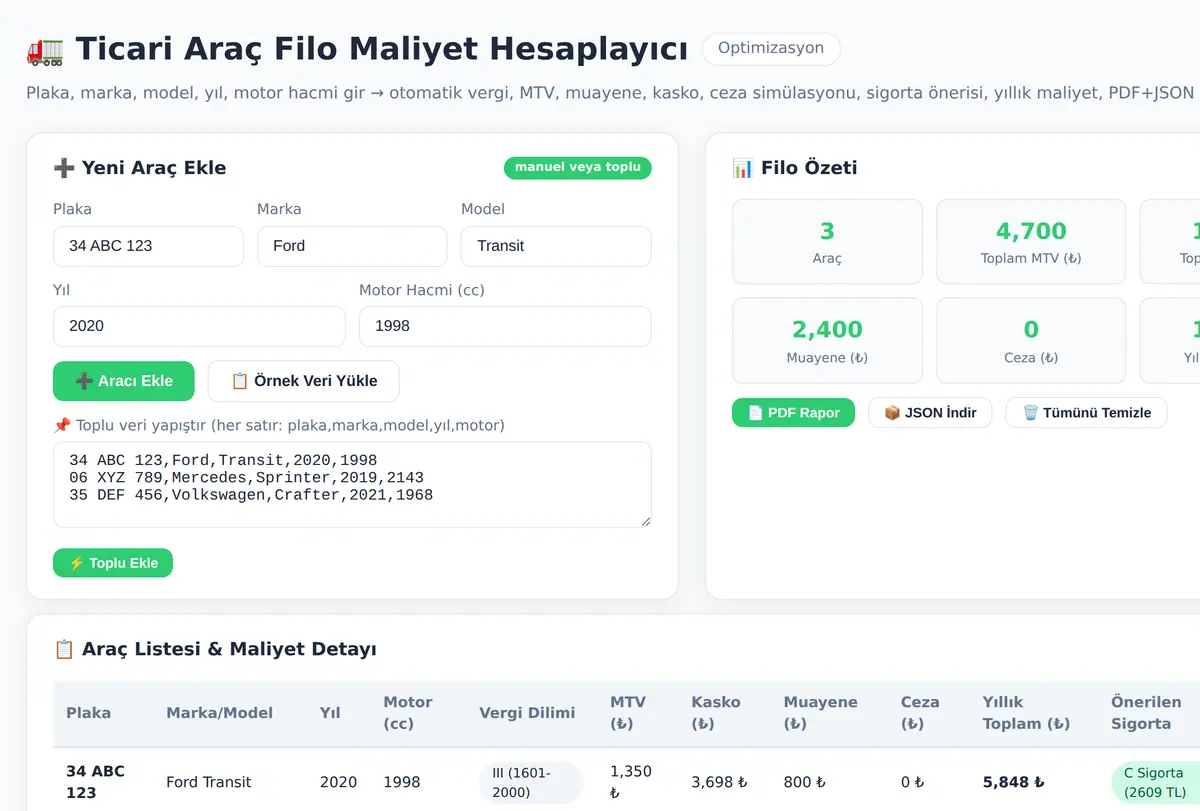Click the Toplu Ekle button

[x=113, y=563]
